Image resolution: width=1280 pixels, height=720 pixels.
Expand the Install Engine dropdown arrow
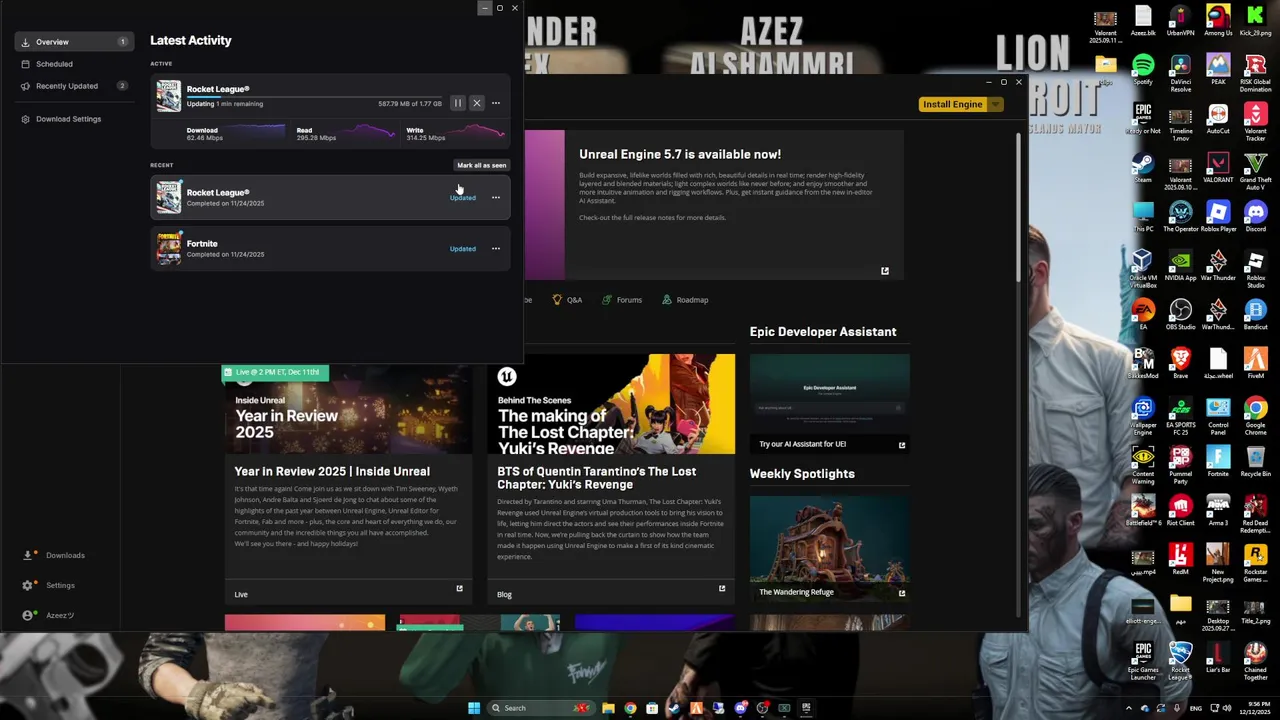(994, 104)
